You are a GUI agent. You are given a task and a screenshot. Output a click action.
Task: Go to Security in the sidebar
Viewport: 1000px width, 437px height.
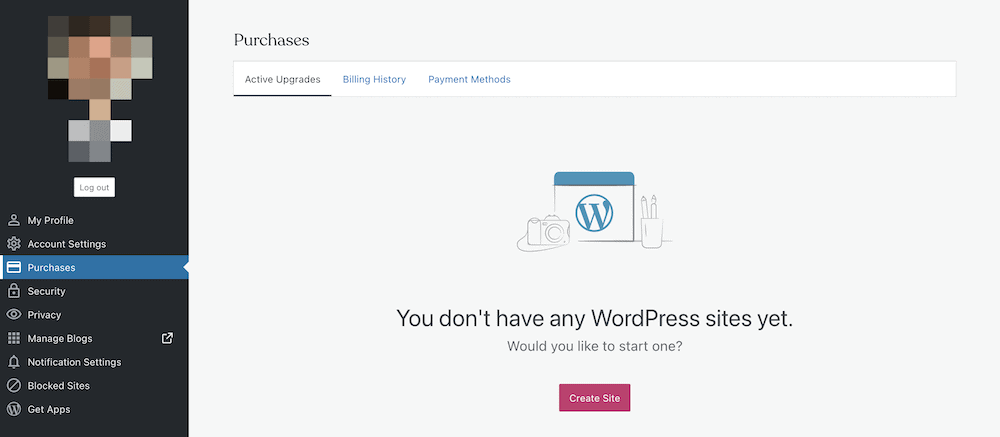(x=94, y=292)
